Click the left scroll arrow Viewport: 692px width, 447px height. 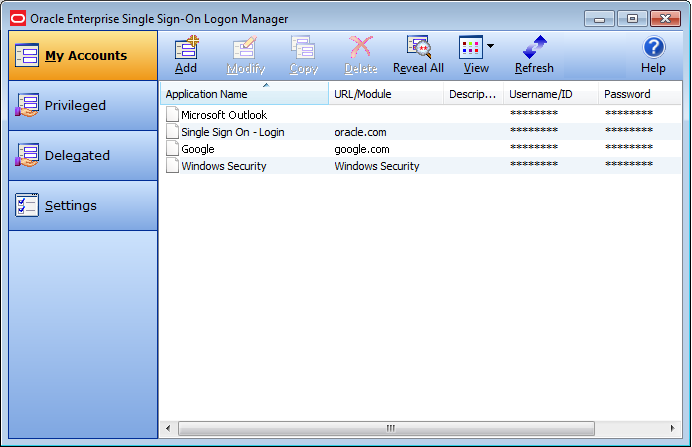tap(168, 428)
